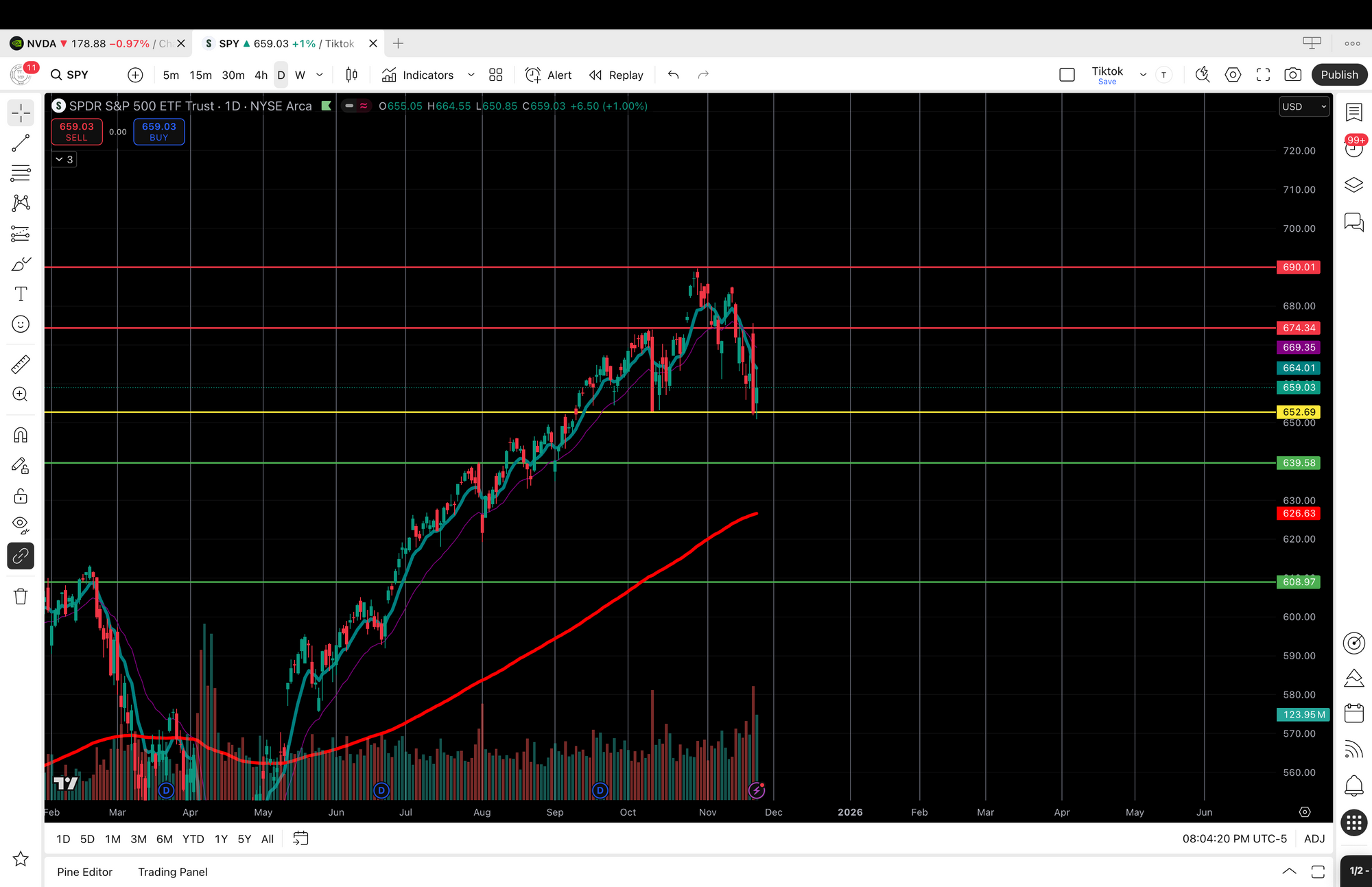Open the ruler measure tool
Viewport: 1372px width, 887px height.
tap(21, 364)
